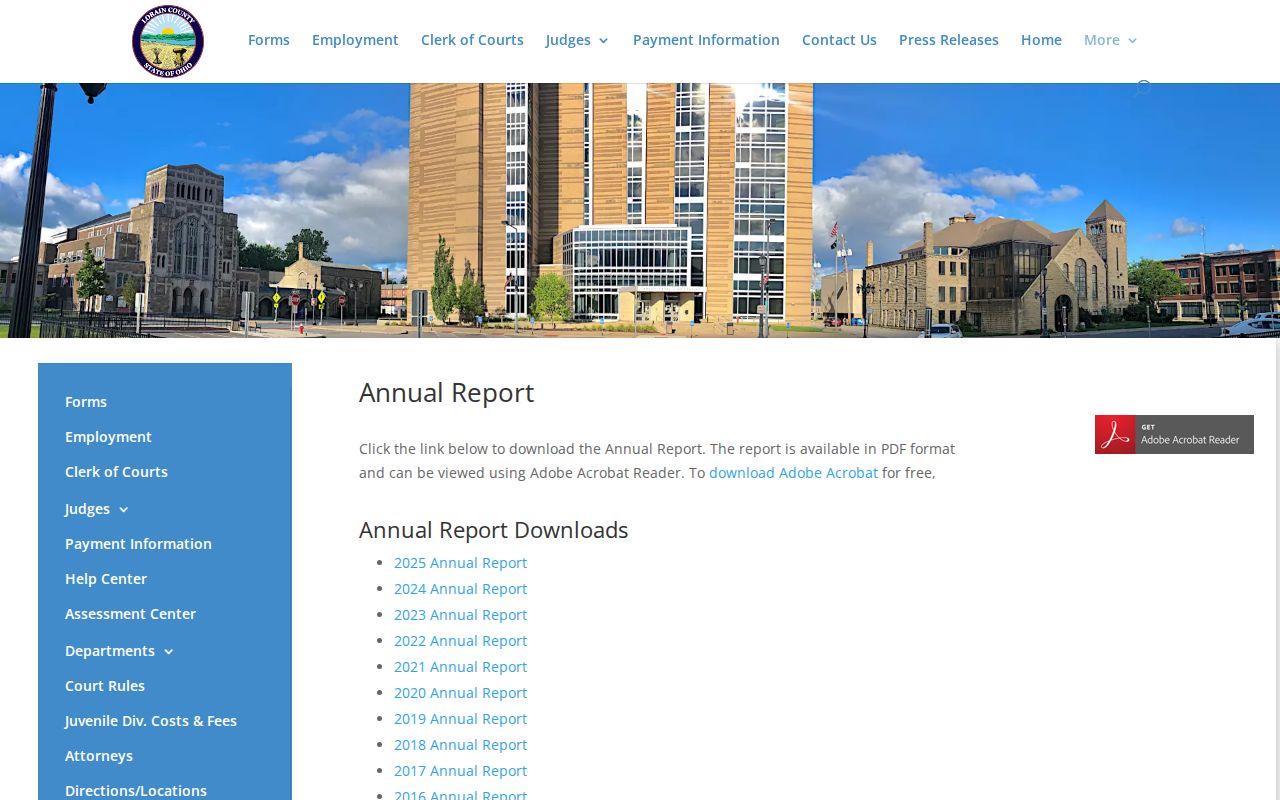Select Attorneys in the sidebar
This screenshot has height=800, width=1280.
point(99,756)
